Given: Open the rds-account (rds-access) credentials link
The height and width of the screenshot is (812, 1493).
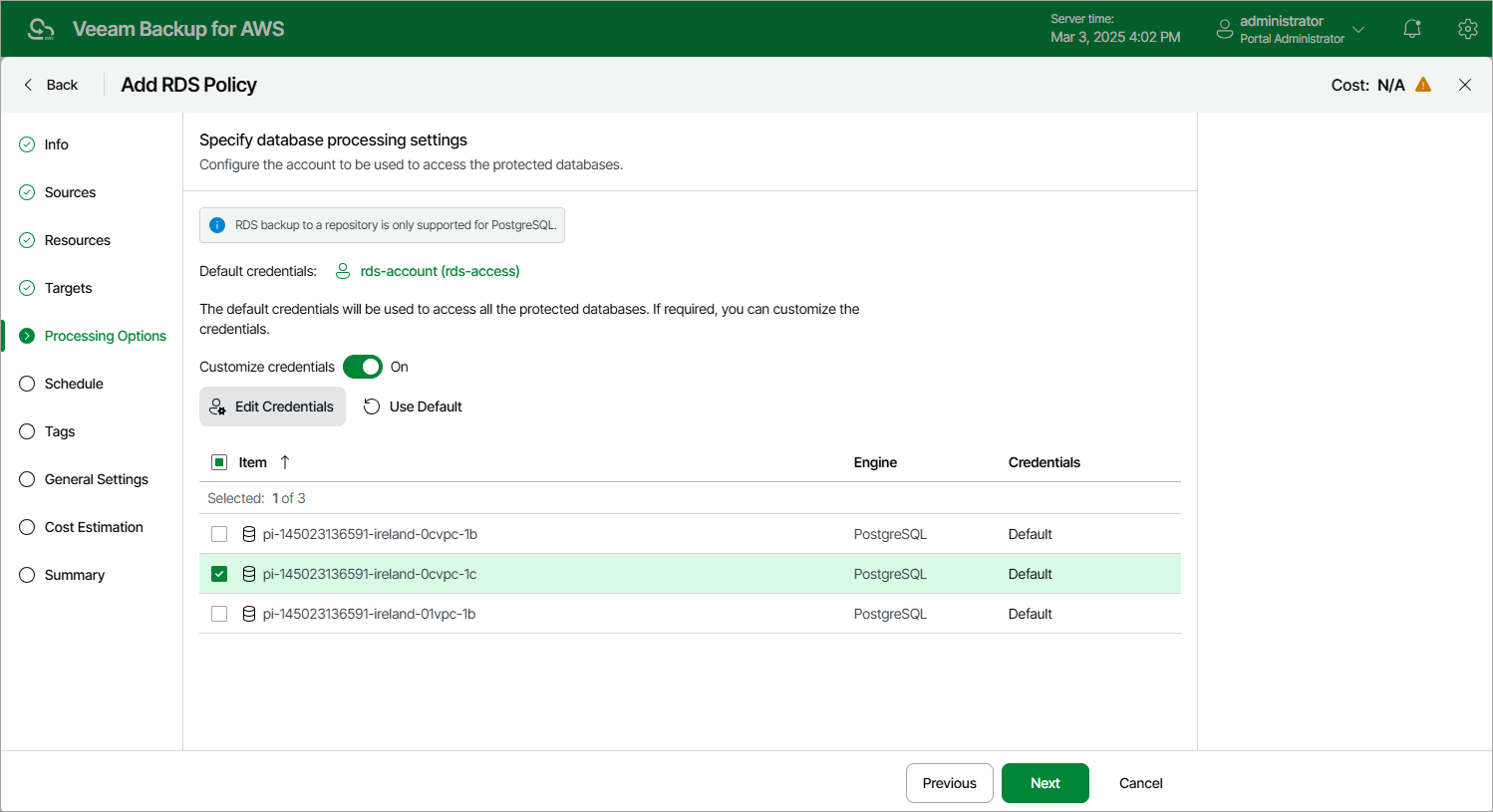Looking at the screenshot, I should (x=440, y=271).
